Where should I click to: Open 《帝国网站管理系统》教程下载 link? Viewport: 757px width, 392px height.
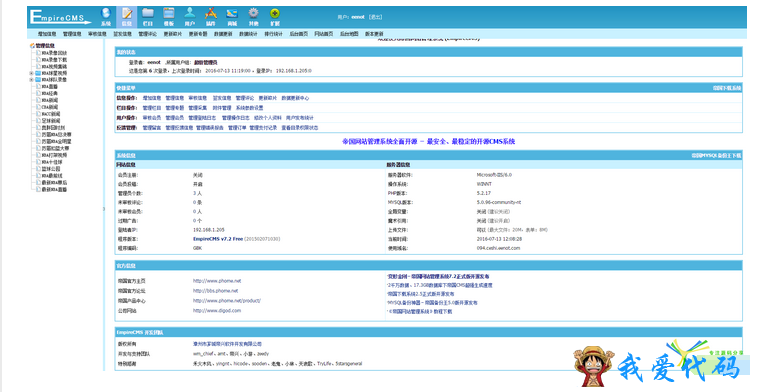(x=420, y=311)
